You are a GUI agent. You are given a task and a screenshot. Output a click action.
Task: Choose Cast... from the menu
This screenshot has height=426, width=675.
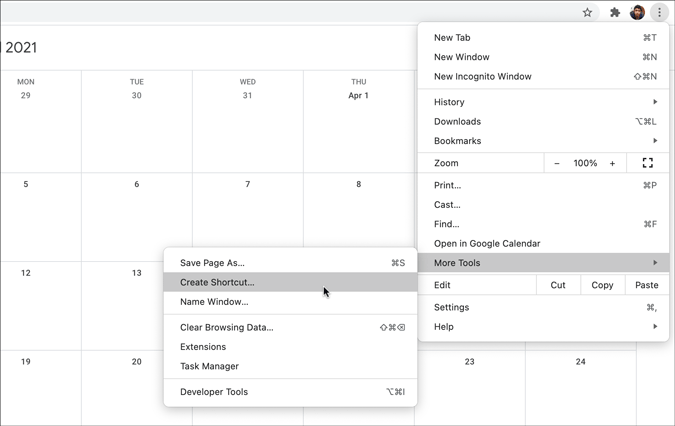[543, 204]
